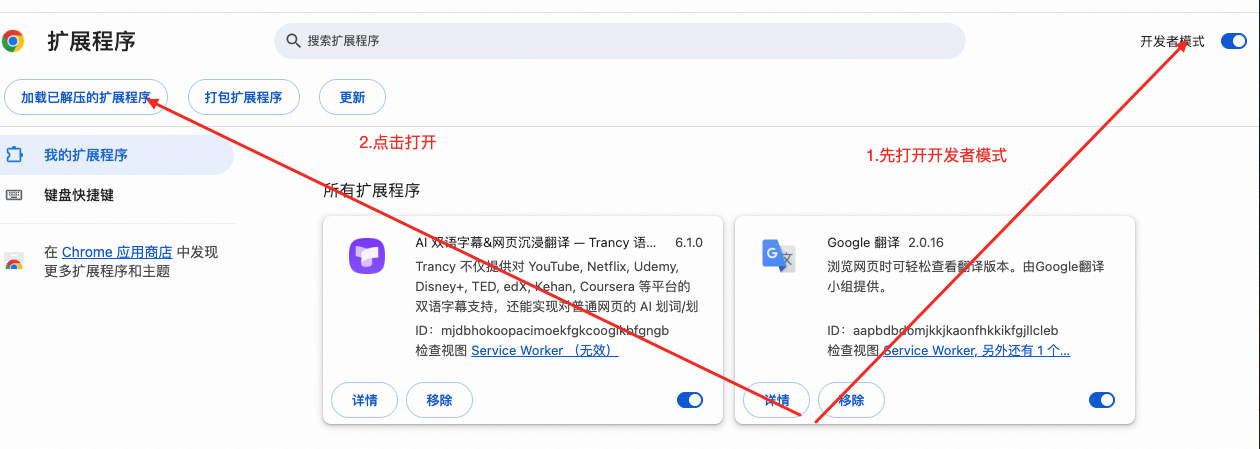Click the purple Trancy extension icon
Viewport: 1260px width, 449px height.
(x=367, y=256)
